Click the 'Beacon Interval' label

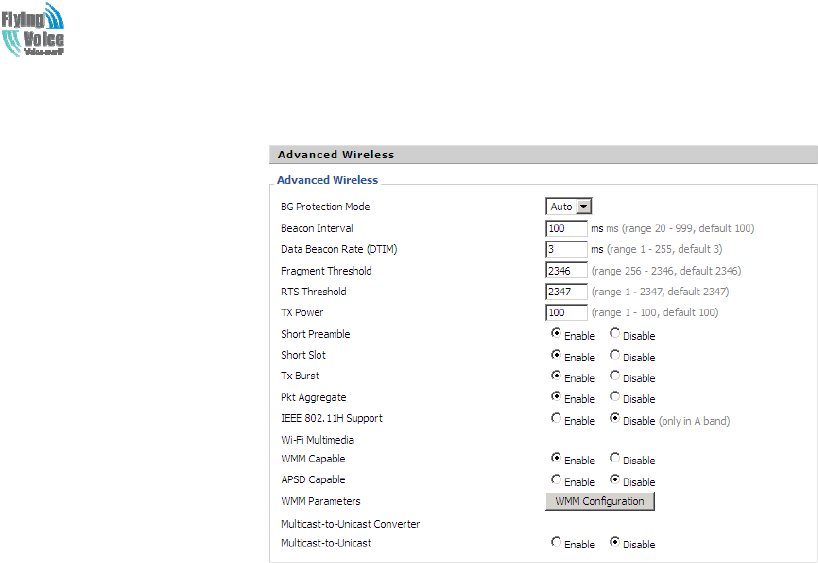[x=317, y=229]
